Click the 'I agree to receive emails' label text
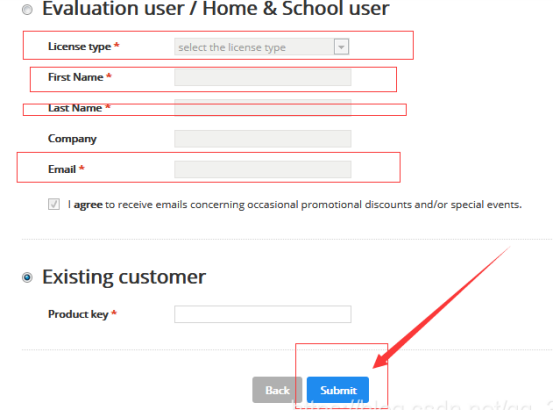554x410 pixels. coord(295,204)
